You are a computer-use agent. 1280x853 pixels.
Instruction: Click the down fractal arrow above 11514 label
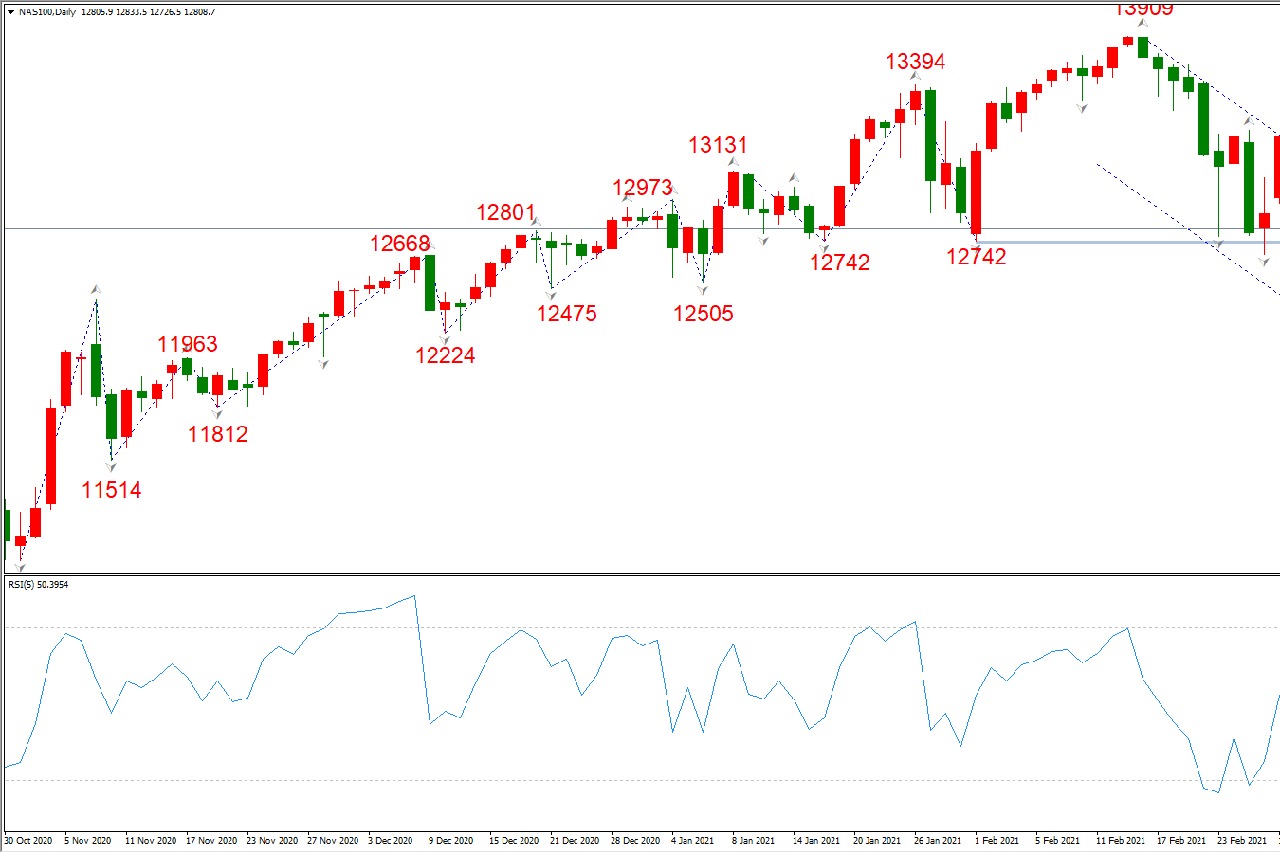111,466
